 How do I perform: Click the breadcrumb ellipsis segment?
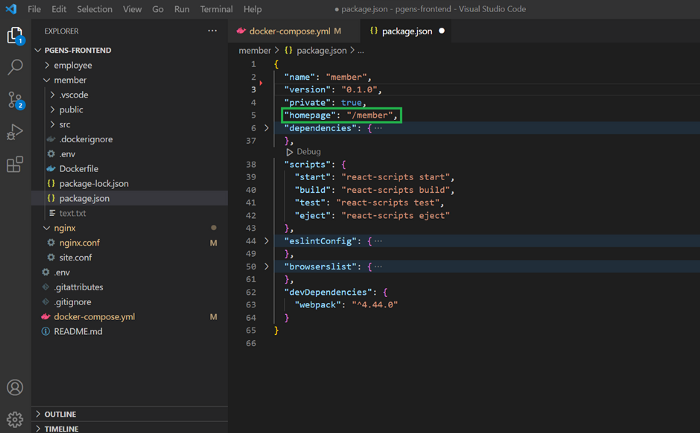361,50
